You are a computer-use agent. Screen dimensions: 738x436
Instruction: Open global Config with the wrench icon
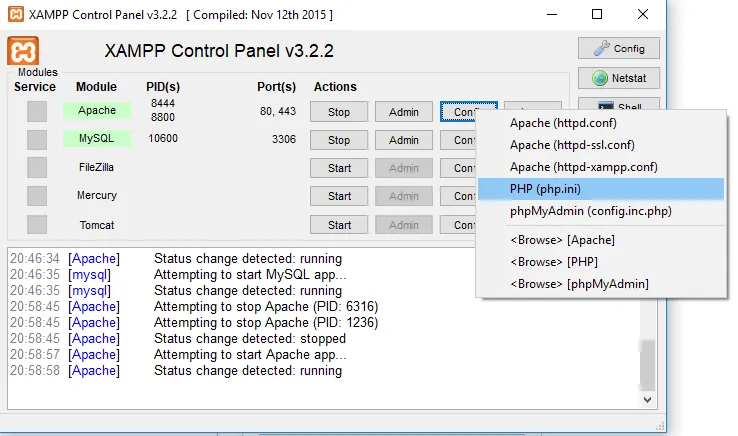(618, 48)
